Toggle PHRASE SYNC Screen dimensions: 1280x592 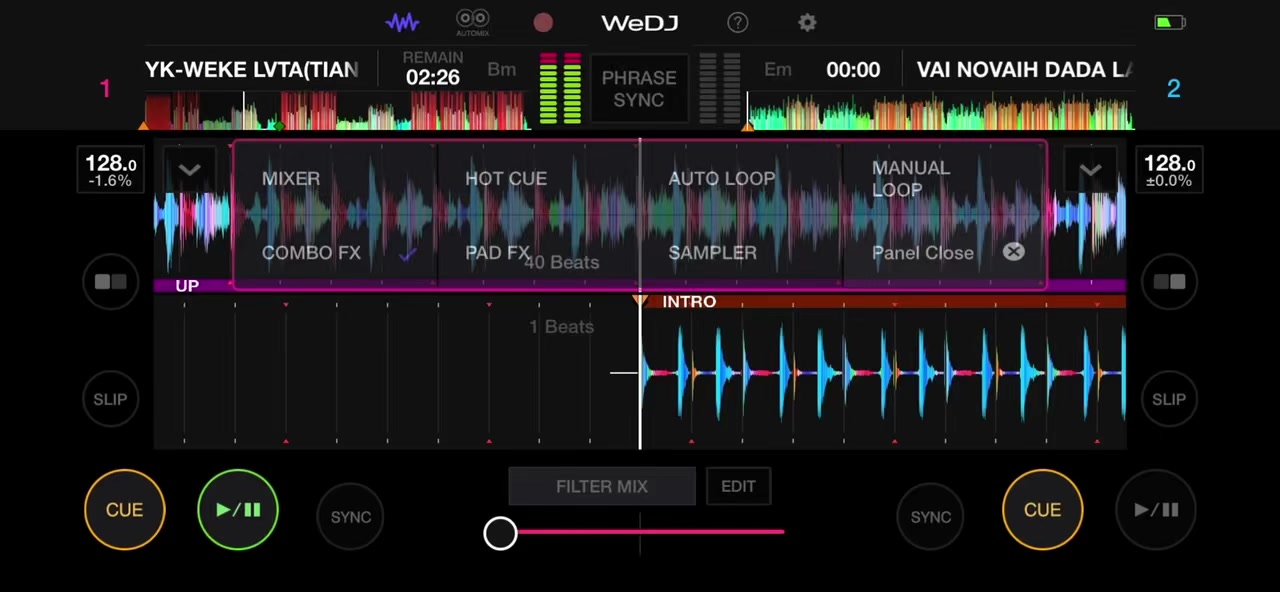(x=639, y=89)
